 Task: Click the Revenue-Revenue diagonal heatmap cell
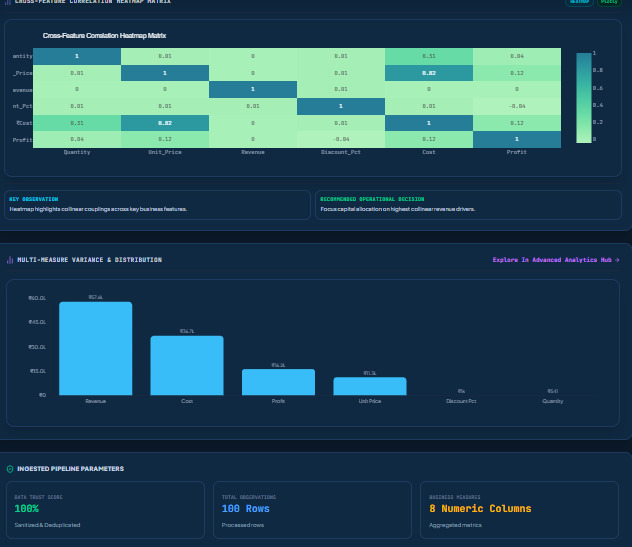pyautogui.click(x=253, y=89)
